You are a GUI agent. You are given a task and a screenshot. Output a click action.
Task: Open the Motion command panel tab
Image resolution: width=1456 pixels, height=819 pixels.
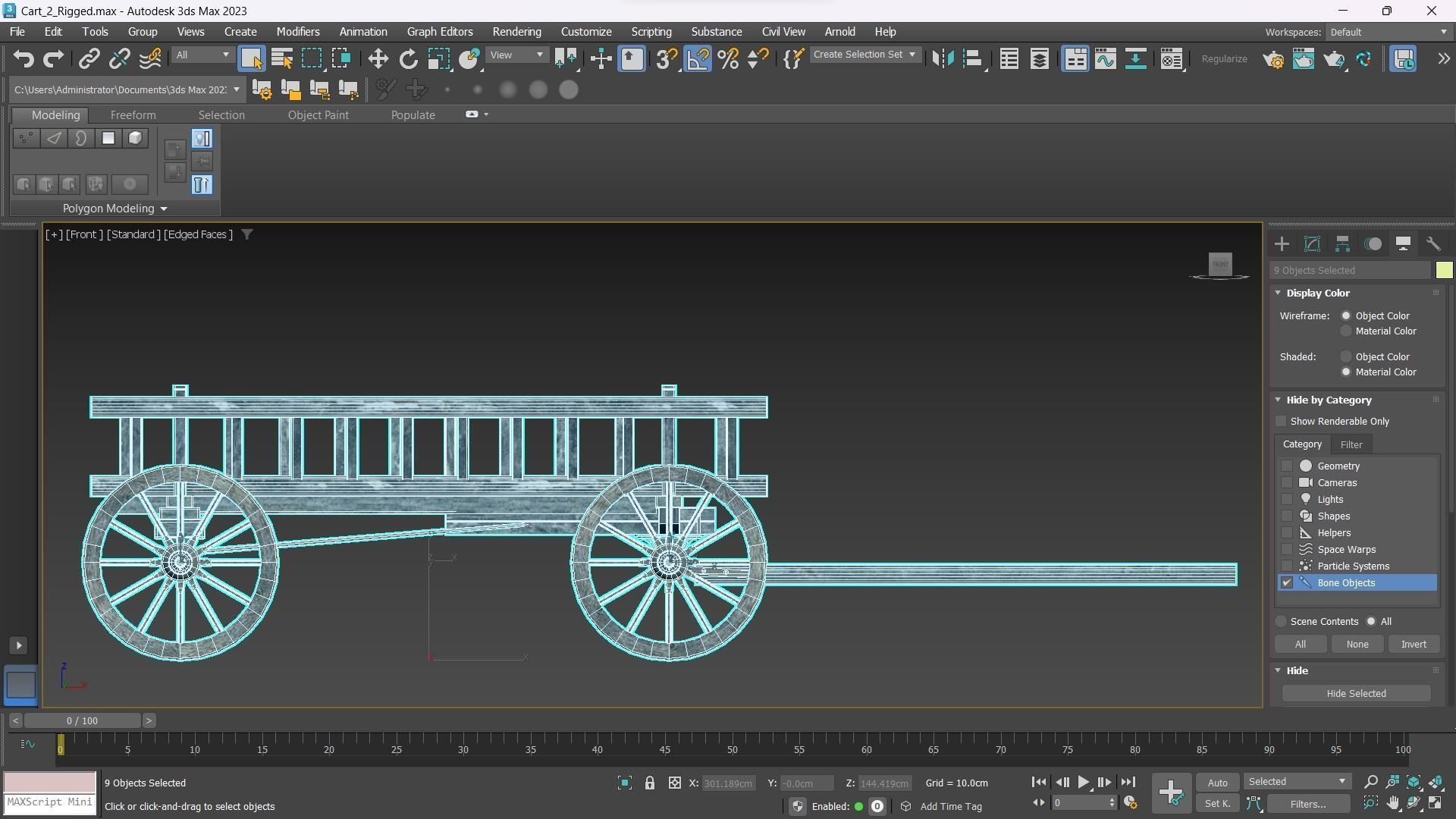pyautogui.click(x=1373, y=244)
